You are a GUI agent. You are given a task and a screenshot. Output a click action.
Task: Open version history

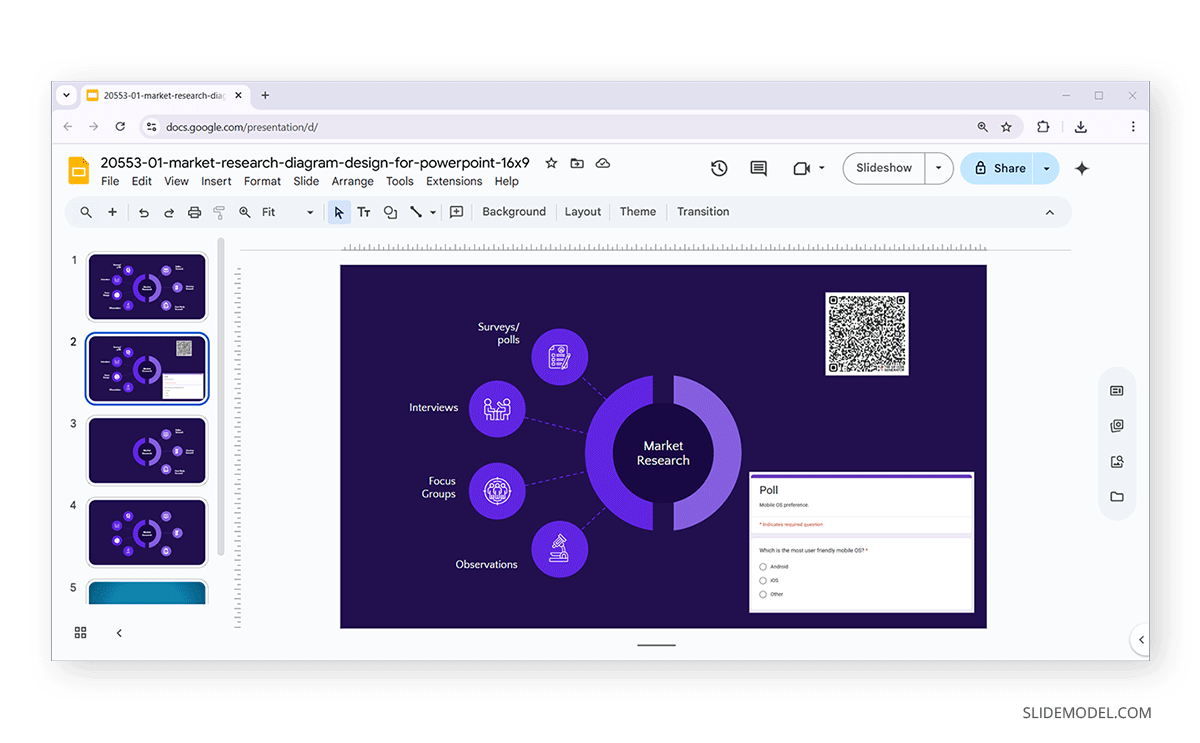(719, 168)
